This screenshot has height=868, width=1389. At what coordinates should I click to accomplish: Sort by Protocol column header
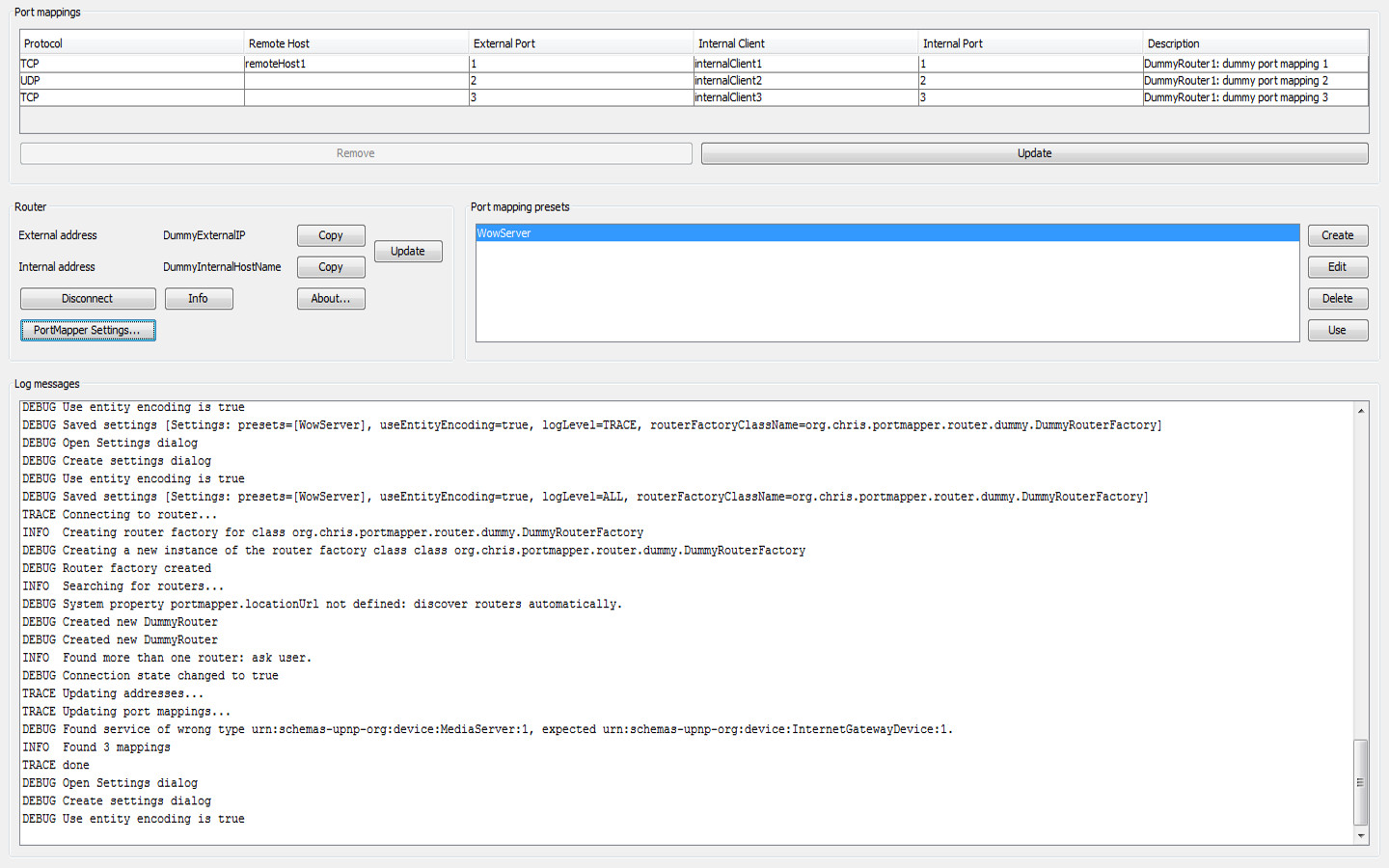click(131, 43)
